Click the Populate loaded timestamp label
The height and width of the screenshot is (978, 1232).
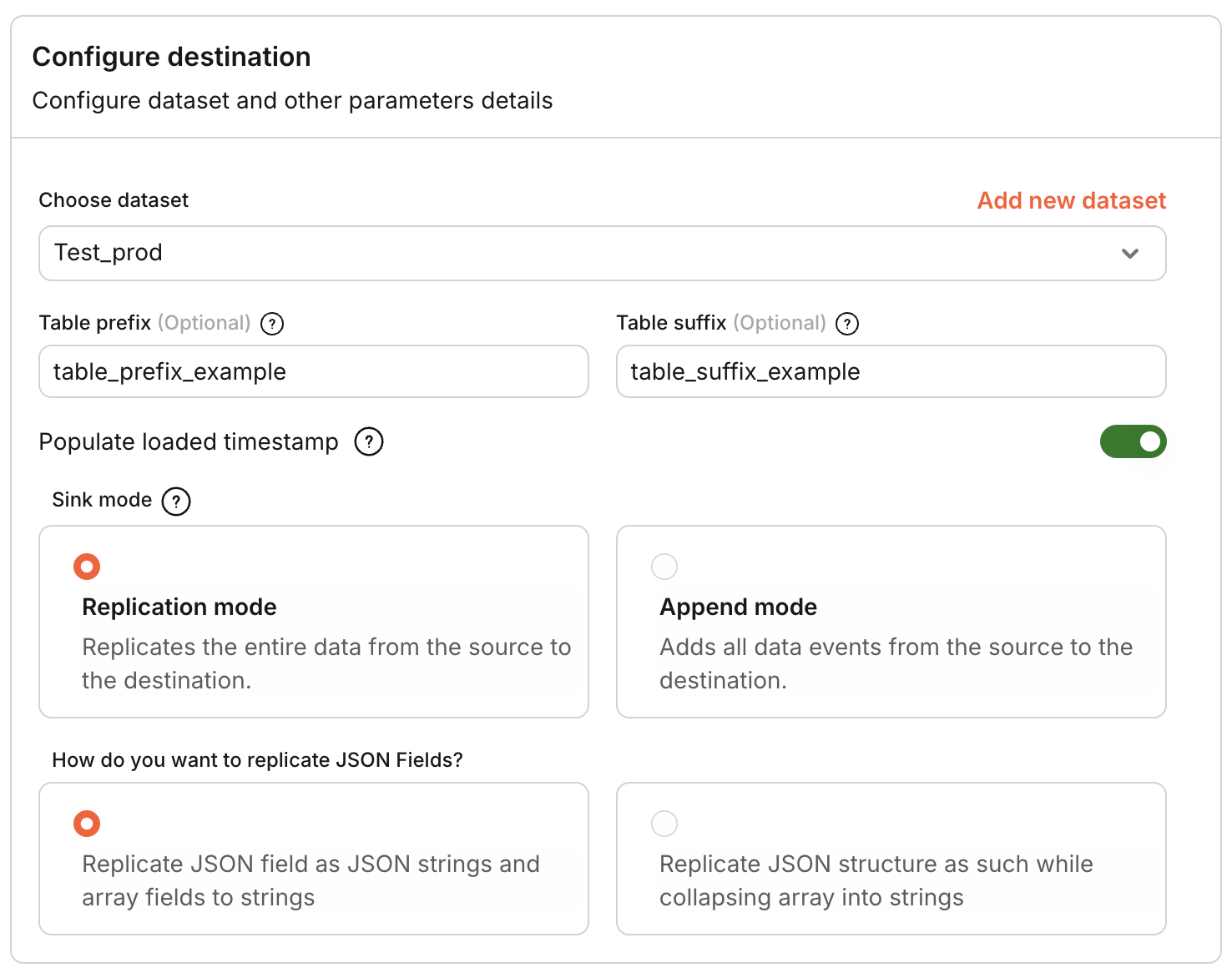click(x=189, y=441)
